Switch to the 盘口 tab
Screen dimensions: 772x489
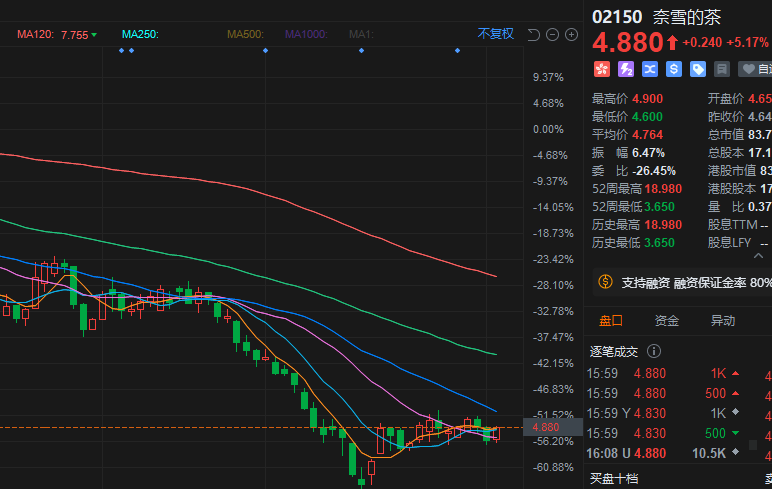tap(611, 321)
